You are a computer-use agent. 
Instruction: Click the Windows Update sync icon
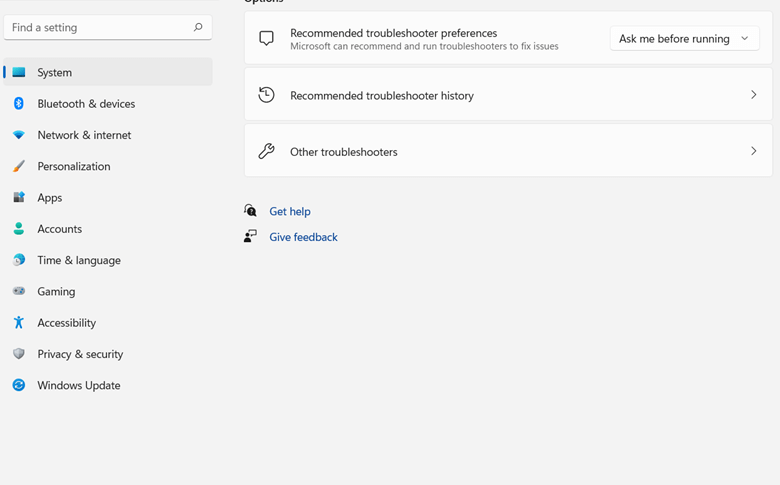tap(19, 385)
